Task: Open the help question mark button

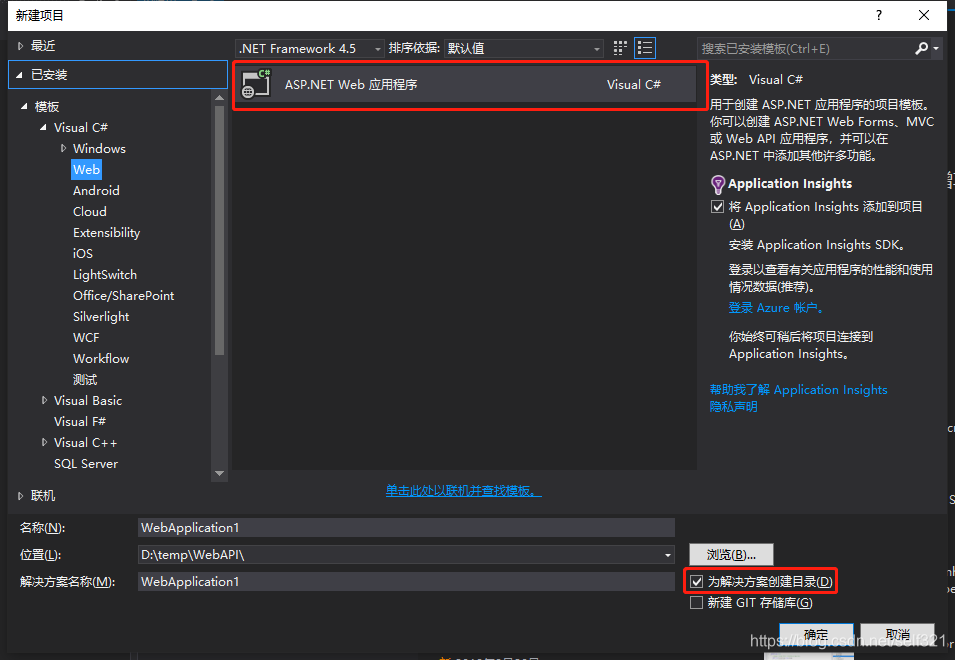Action: [878, 15]
